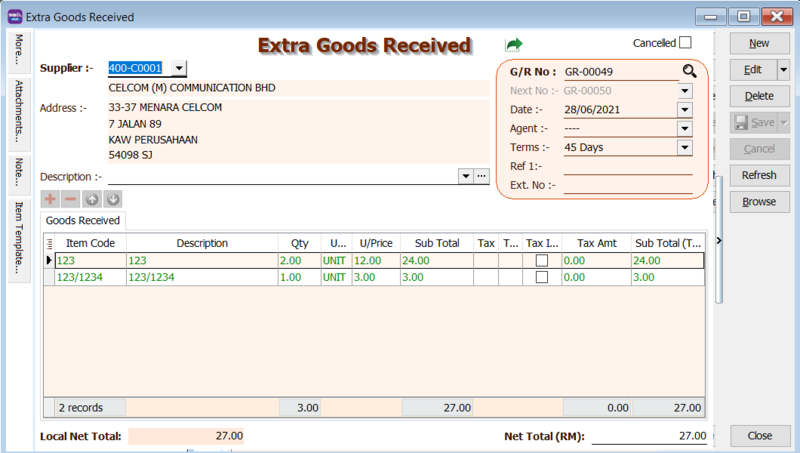Click the New button
This screenshot has height=453, width=800.
click(759, 44)
